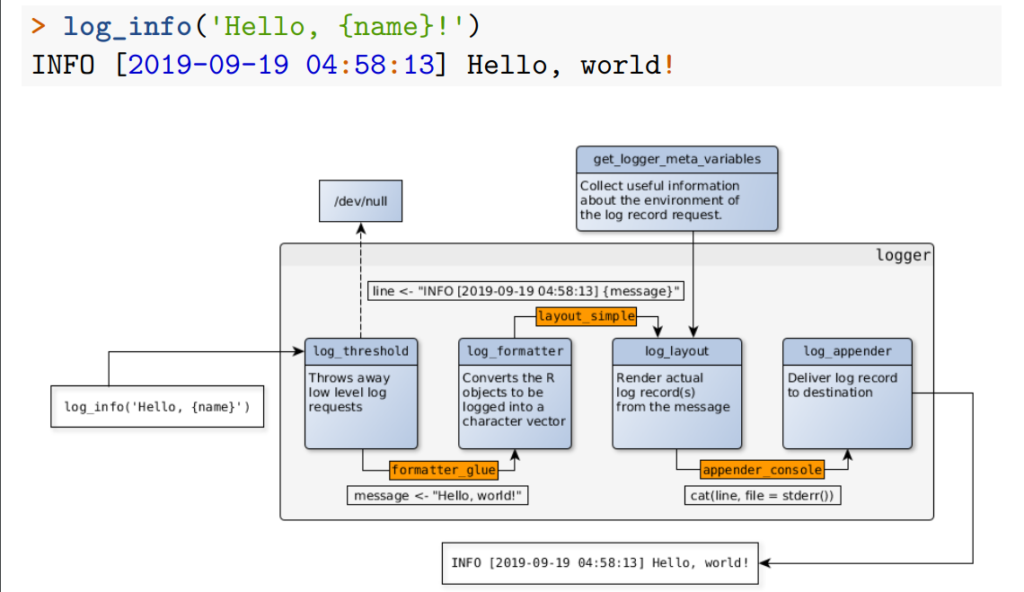Click the log_appender box header
Viewport: 1024px width, 592px height.
[848, 352]
